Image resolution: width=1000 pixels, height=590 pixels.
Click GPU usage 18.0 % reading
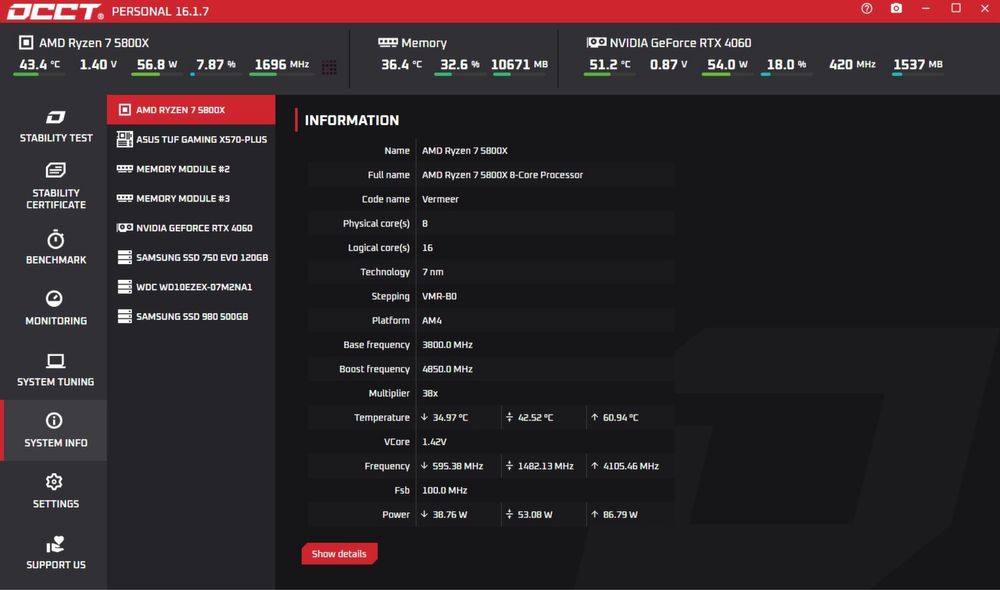[786, 64]
